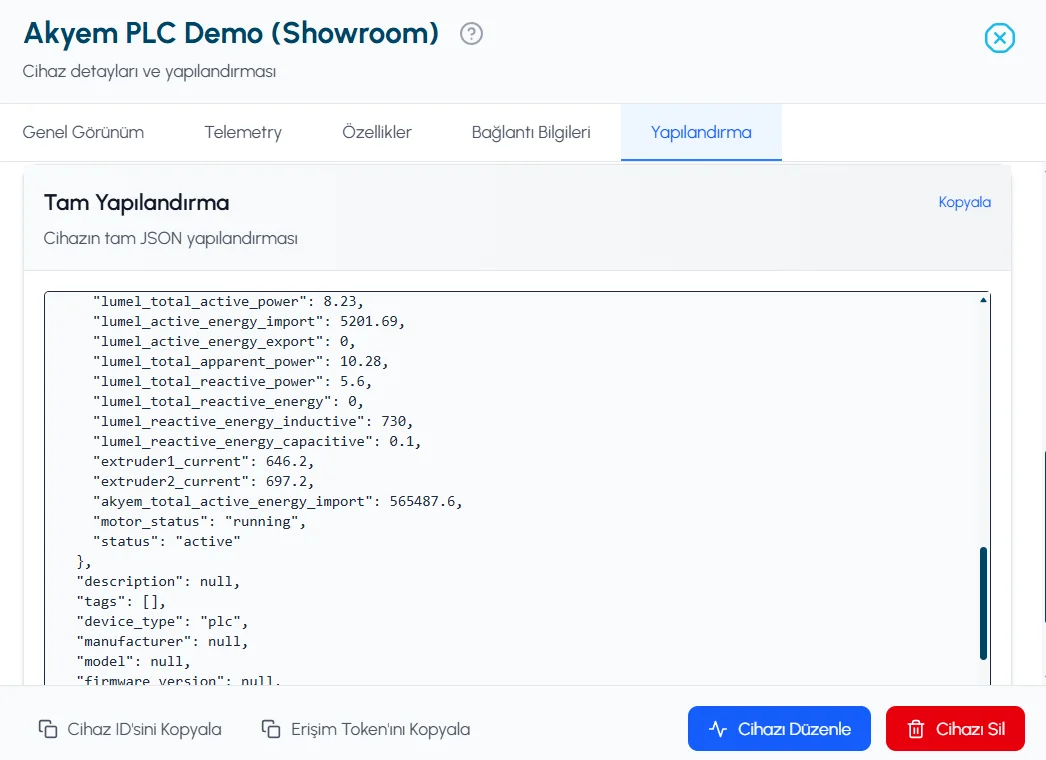Click the "extruder2_current": 697.2 line
This screenshot has width=1046, height=760.
coord(203,482)
